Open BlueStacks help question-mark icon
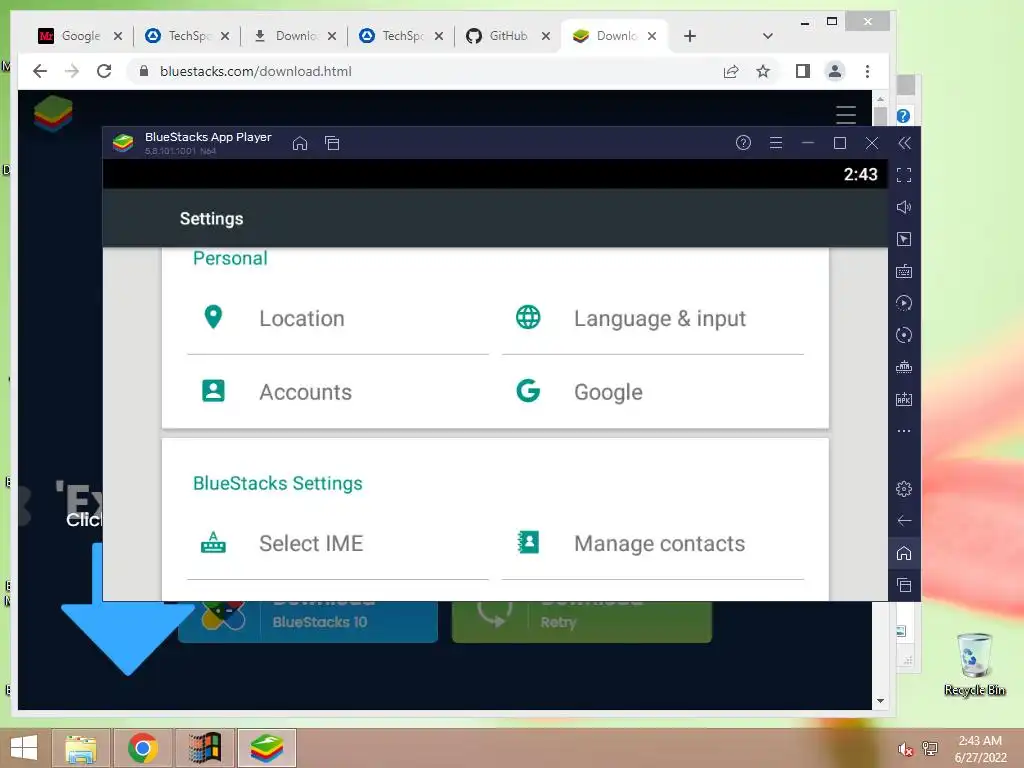Viewport: 1024px width, 768px height. click(743, 142)
